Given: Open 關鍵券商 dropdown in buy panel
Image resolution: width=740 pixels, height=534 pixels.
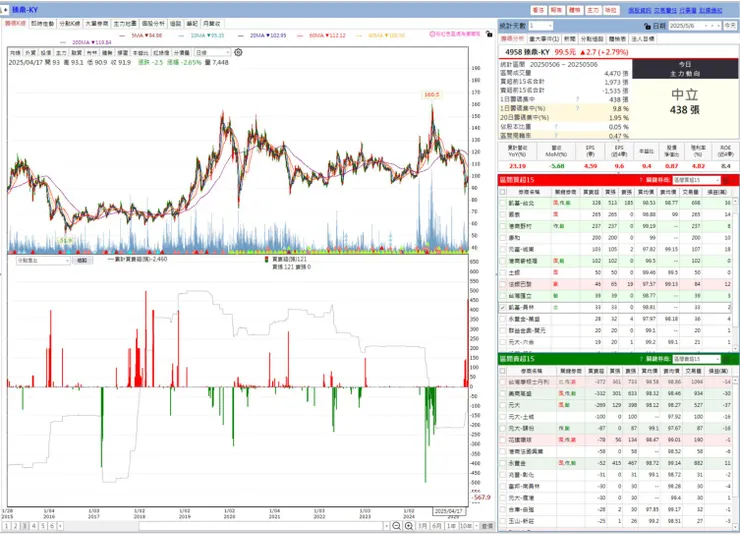Looking at the screenshot, I should pyautogui.click(x=696, y=180).
